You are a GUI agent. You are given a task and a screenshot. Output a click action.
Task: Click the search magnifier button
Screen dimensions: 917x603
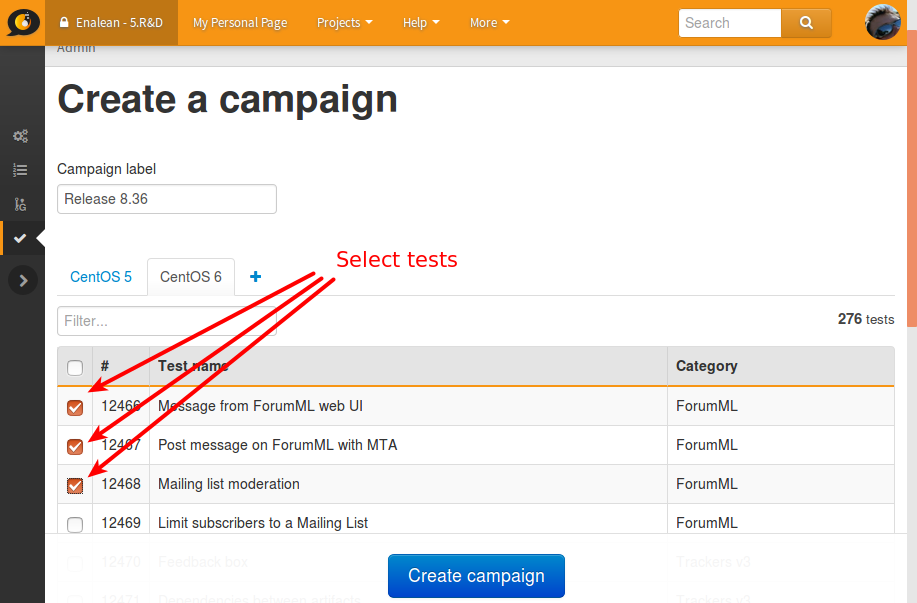coord(806,23)
